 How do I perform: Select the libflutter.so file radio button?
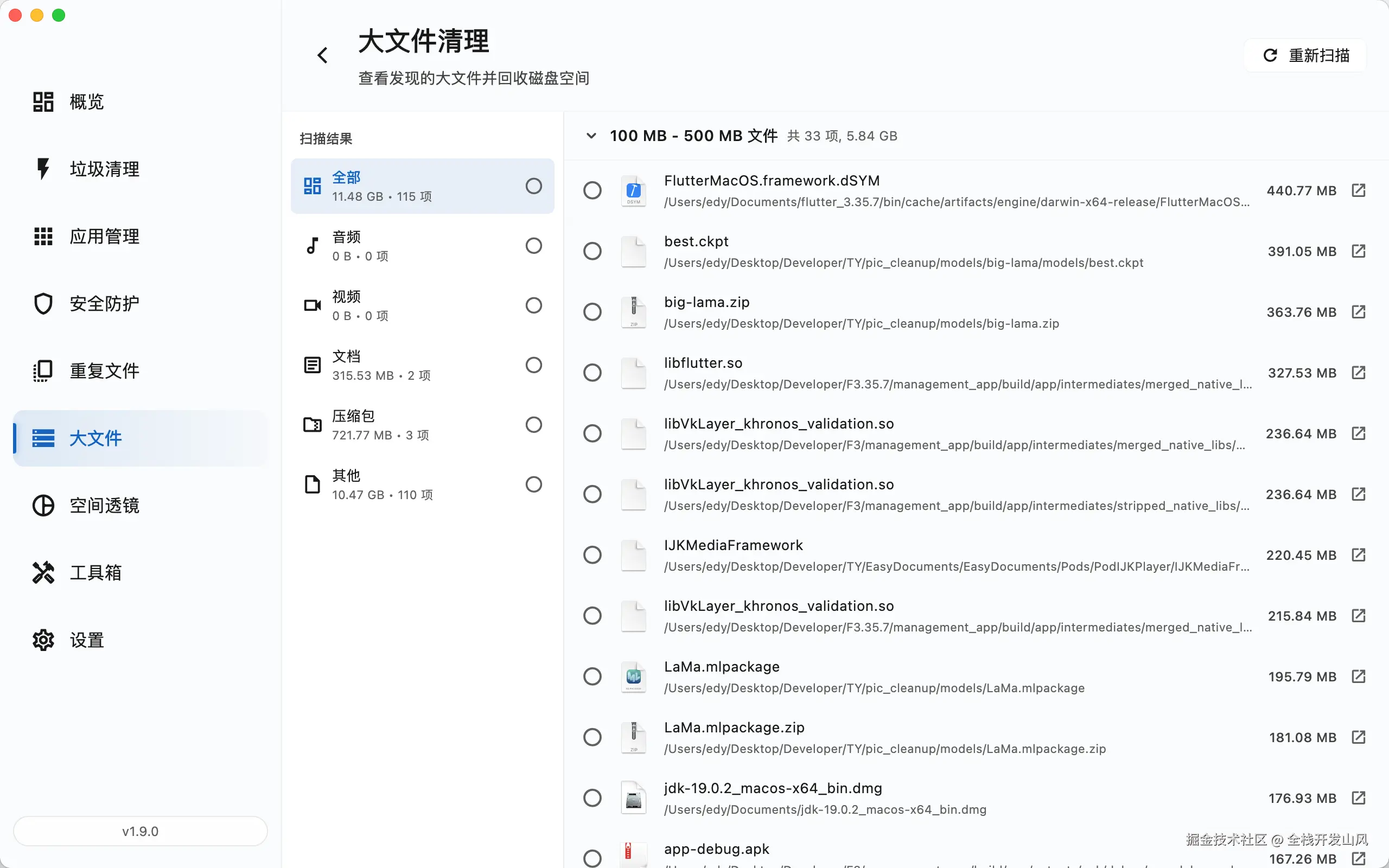pyautogui.click(x=592, y=373)
